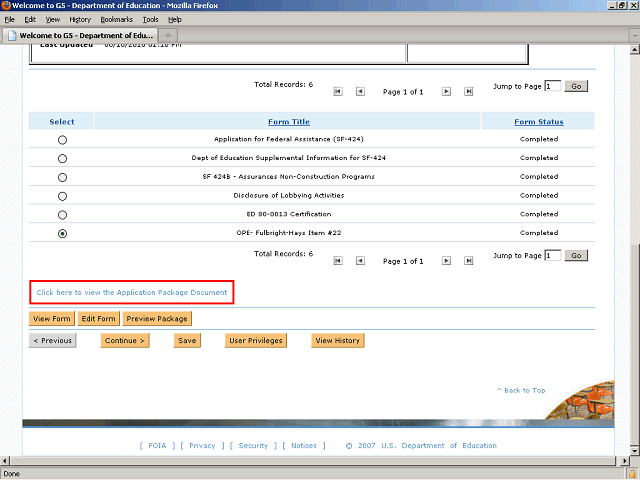Click the Preview Package button
Image resolution: width=640 pixels, height=480 pixels.
click(x=157, y=319)
